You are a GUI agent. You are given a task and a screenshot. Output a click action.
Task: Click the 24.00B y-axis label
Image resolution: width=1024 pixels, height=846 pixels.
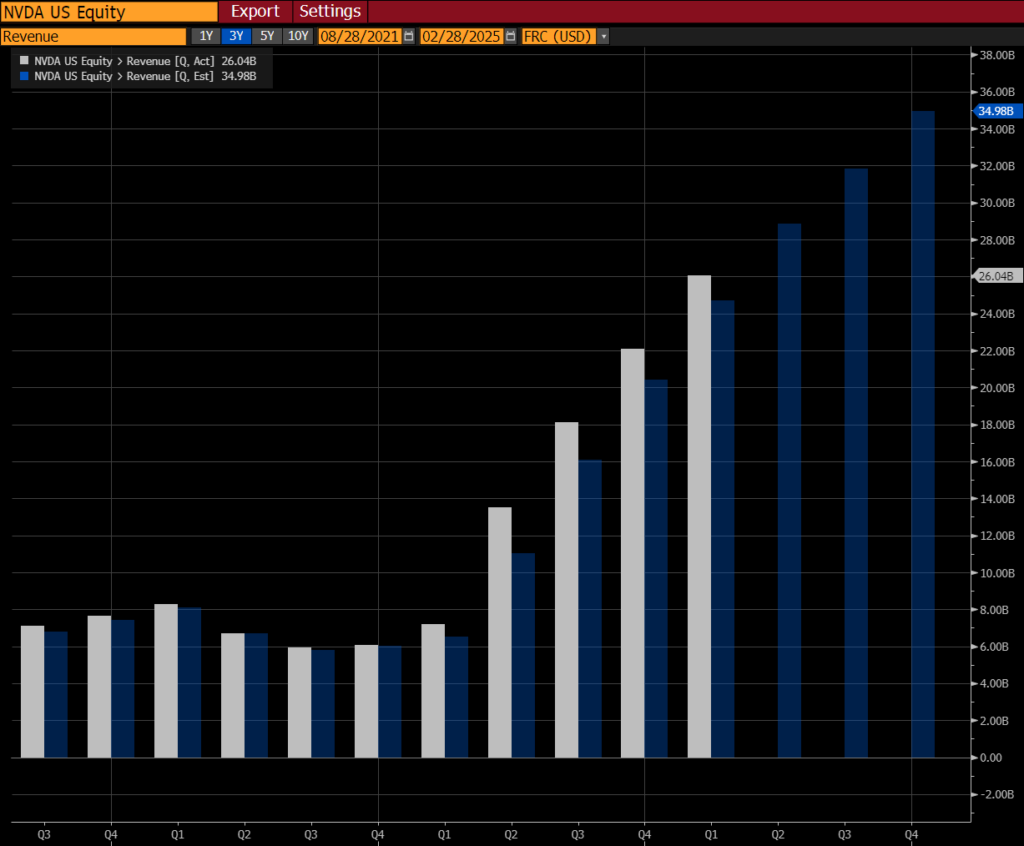pos(997,314)
